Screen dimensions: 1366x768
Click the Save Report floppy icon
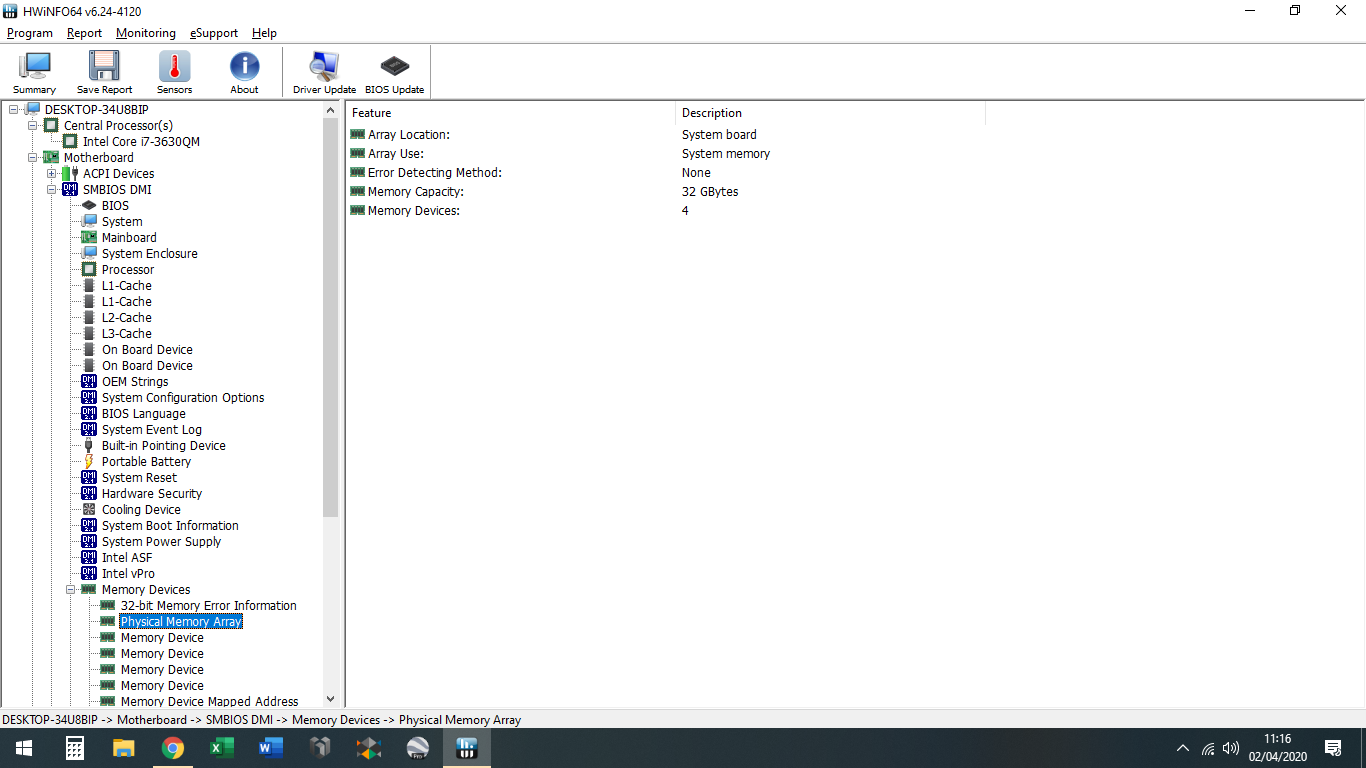[x=104, y=72]
